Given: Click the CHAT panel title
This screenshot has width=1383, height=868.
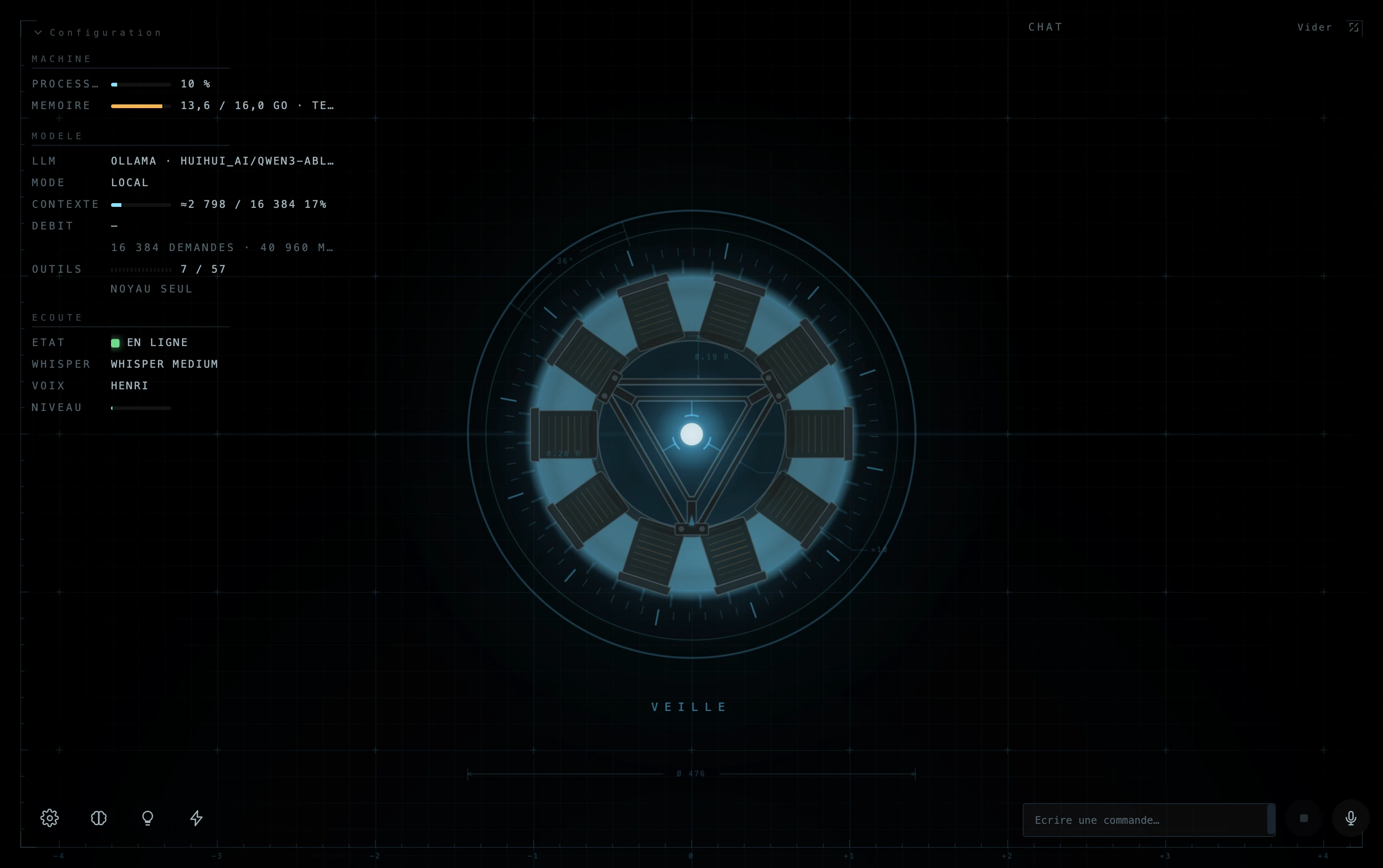Looking at the screenshot, I should [x=1045, y=27].
